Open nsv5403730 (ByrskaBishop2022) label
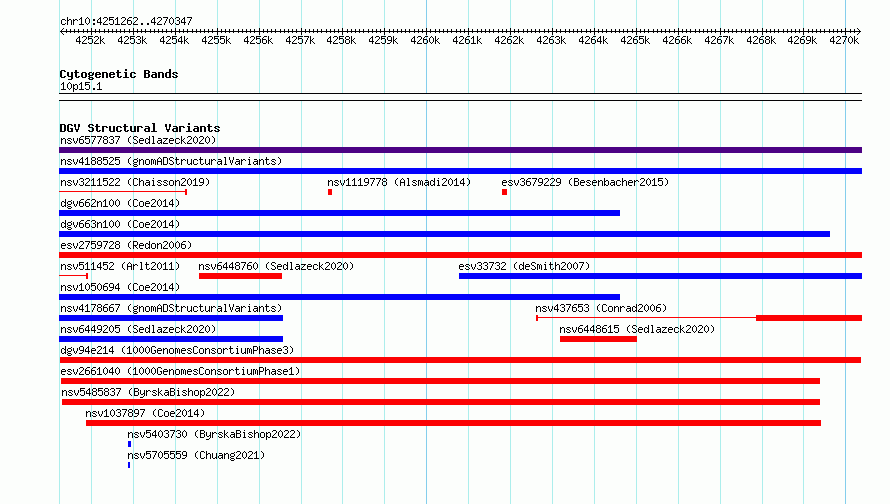The image size is (890, 504). [x=214, y=434]
